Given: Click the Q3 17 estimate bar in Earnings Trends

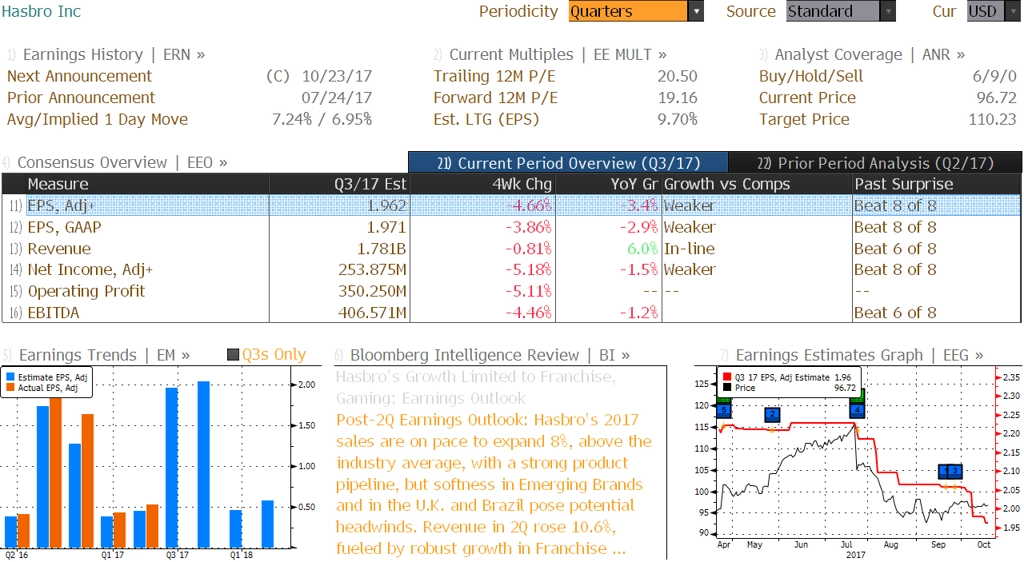Looking at the screenshot, I should [x=172, y=467].
